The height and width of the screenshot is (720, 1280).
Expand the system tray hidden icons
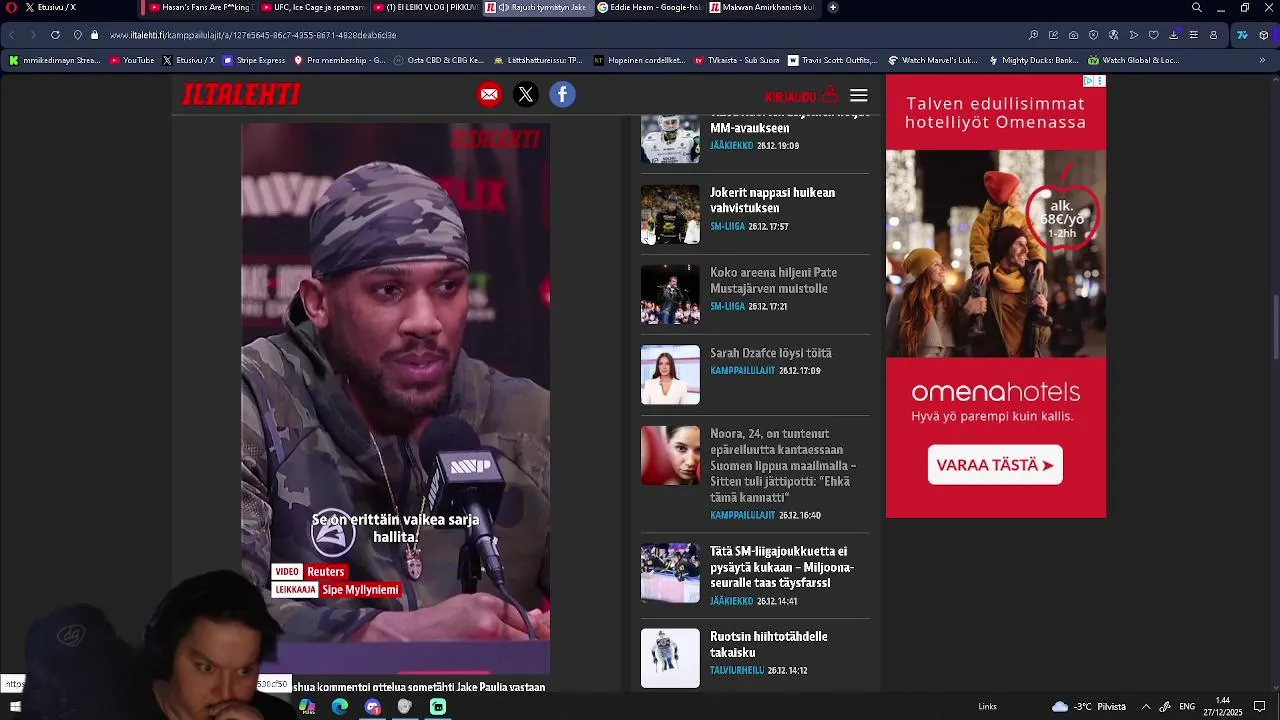coord(1146,707)
